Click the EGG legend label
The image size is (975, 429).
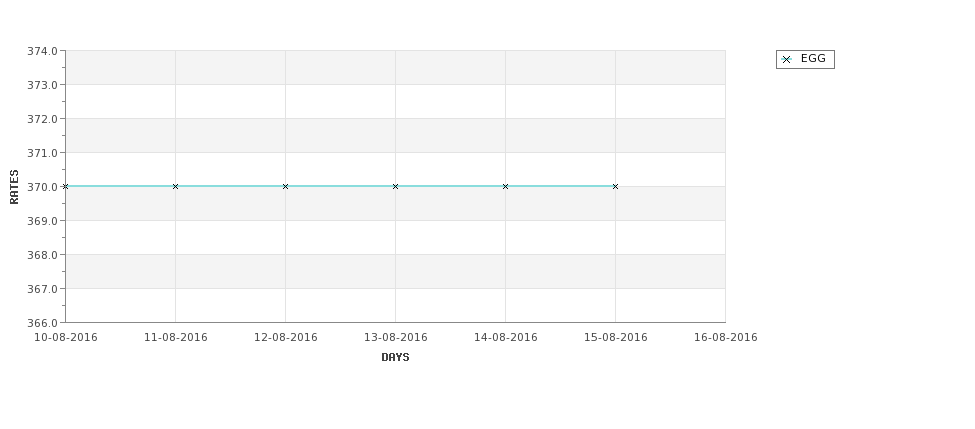(813, 58)
